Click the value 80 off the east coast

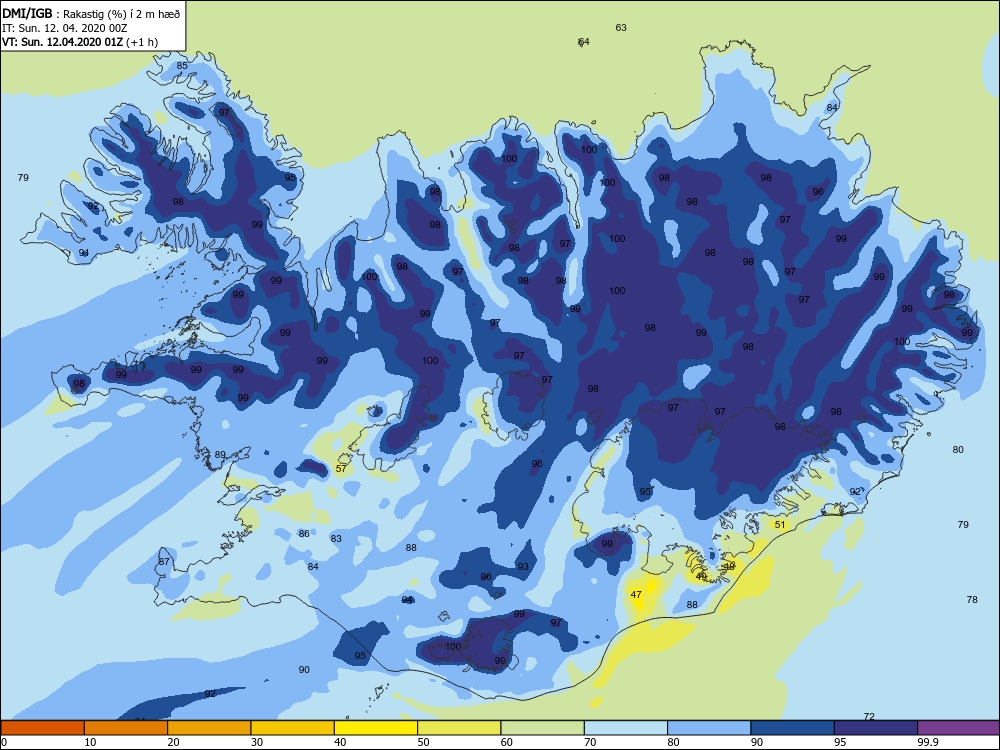pyautogui.click(x=958, y=450)
